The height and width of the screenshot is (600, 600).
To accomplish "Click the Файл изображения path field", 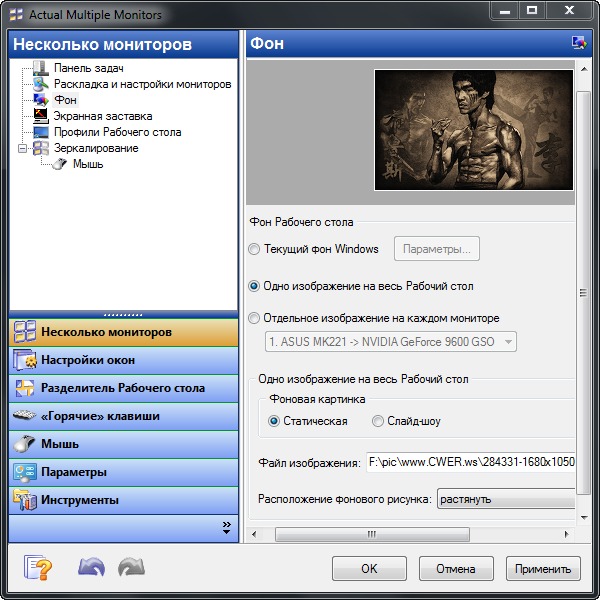I will (470, 463).
